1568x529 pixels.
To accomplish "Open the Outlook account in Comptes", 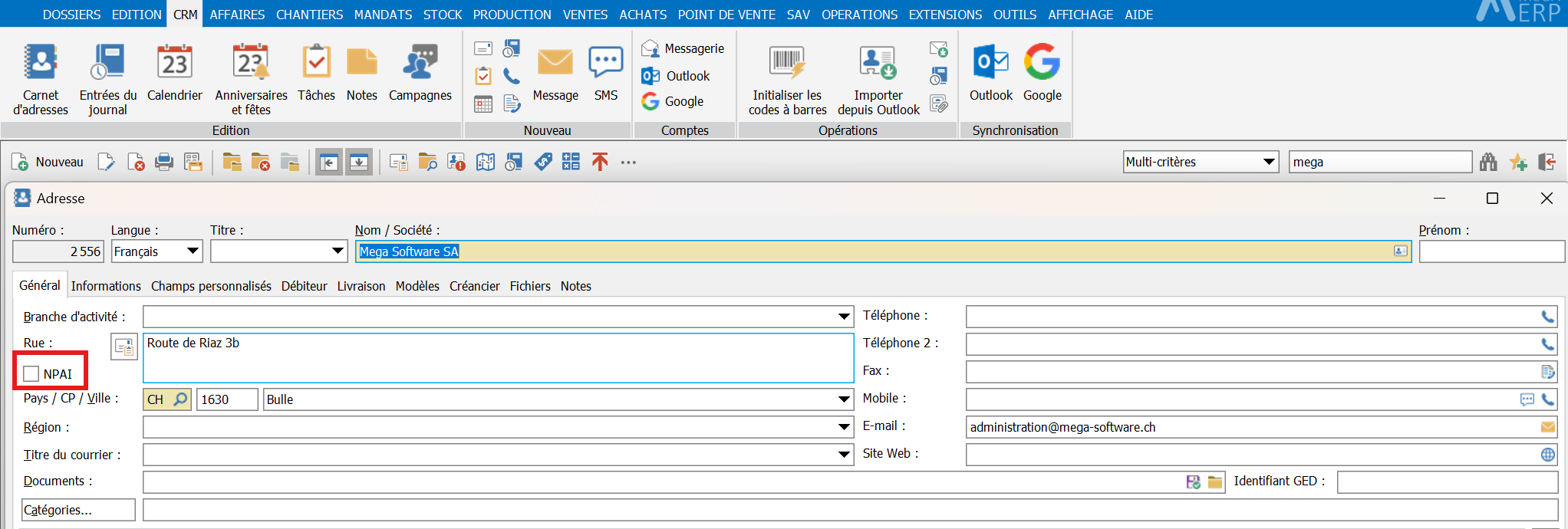I will (676, 76).
